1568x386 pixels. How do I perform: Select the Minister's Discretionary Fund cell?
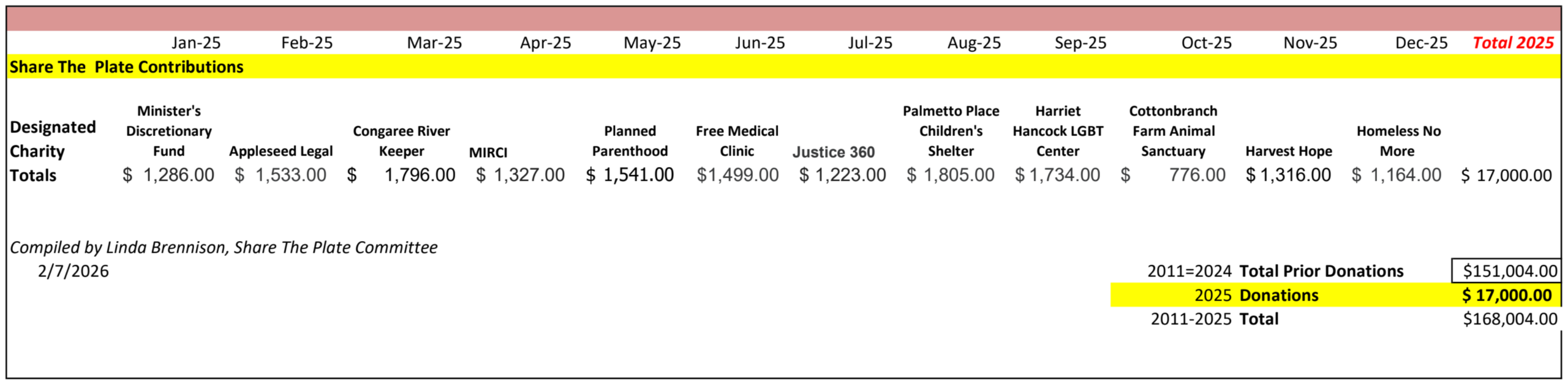[168, 131]
